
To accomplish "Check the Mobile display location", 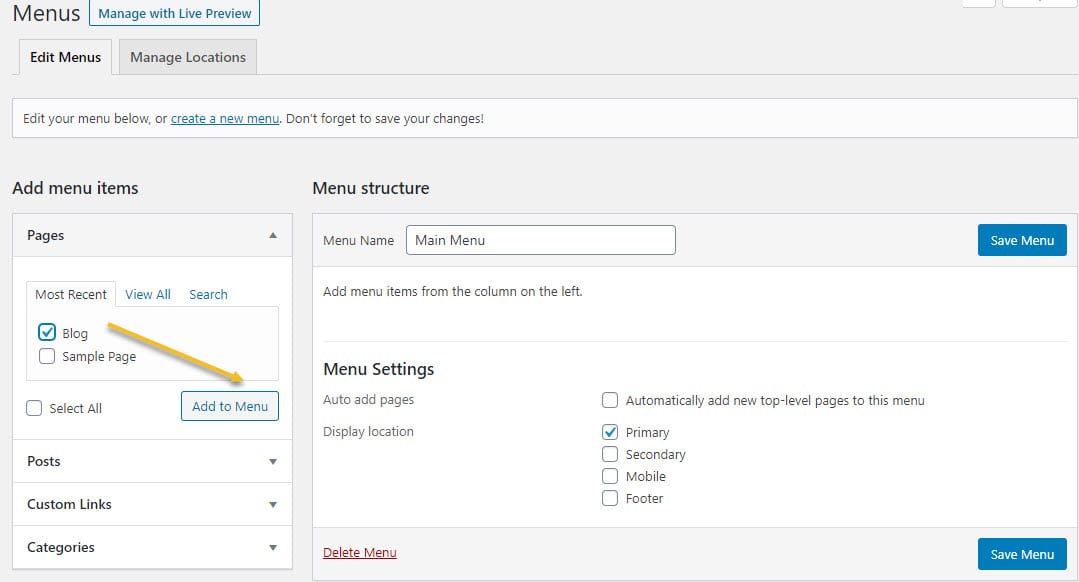I will (x=610, y=476).
